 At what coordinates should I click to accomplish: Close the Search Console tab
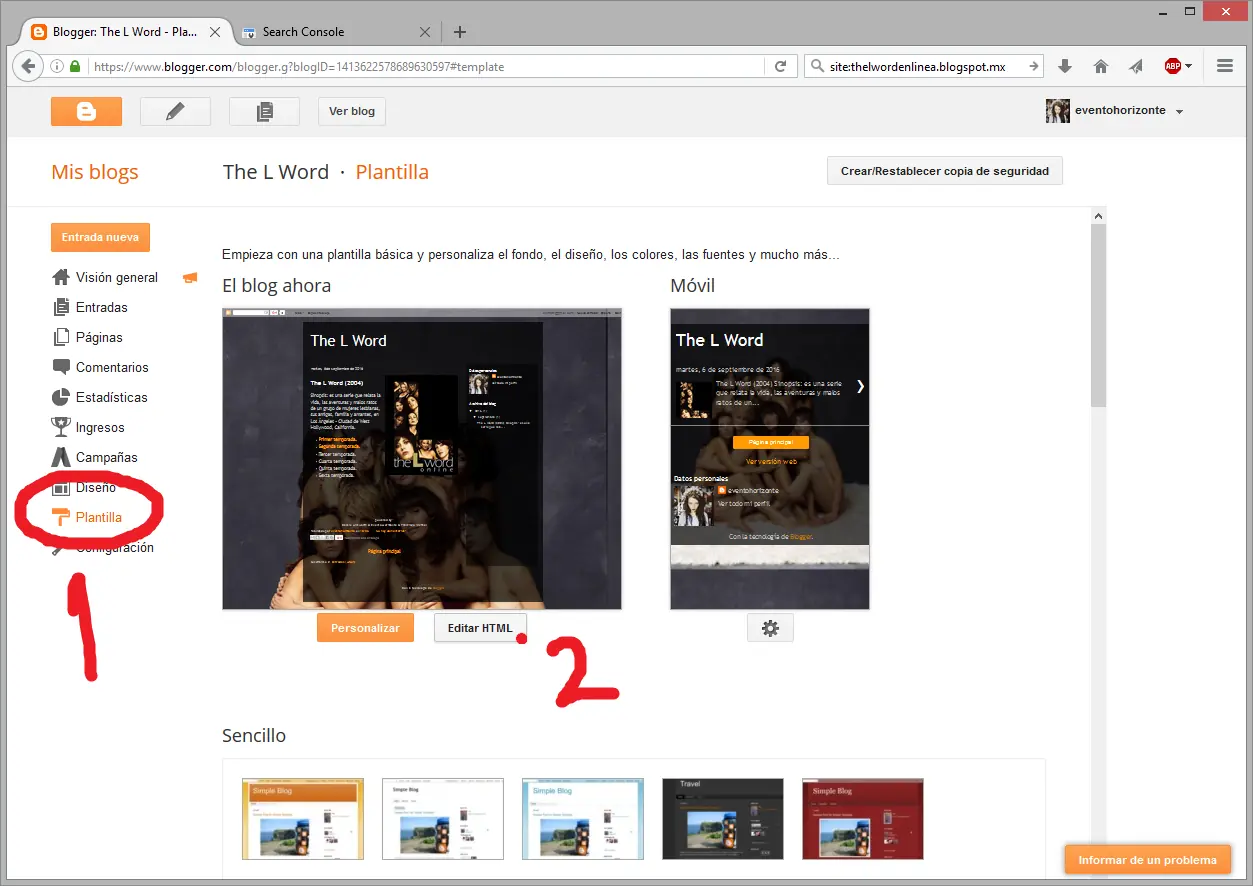click(x=425, y=32)
